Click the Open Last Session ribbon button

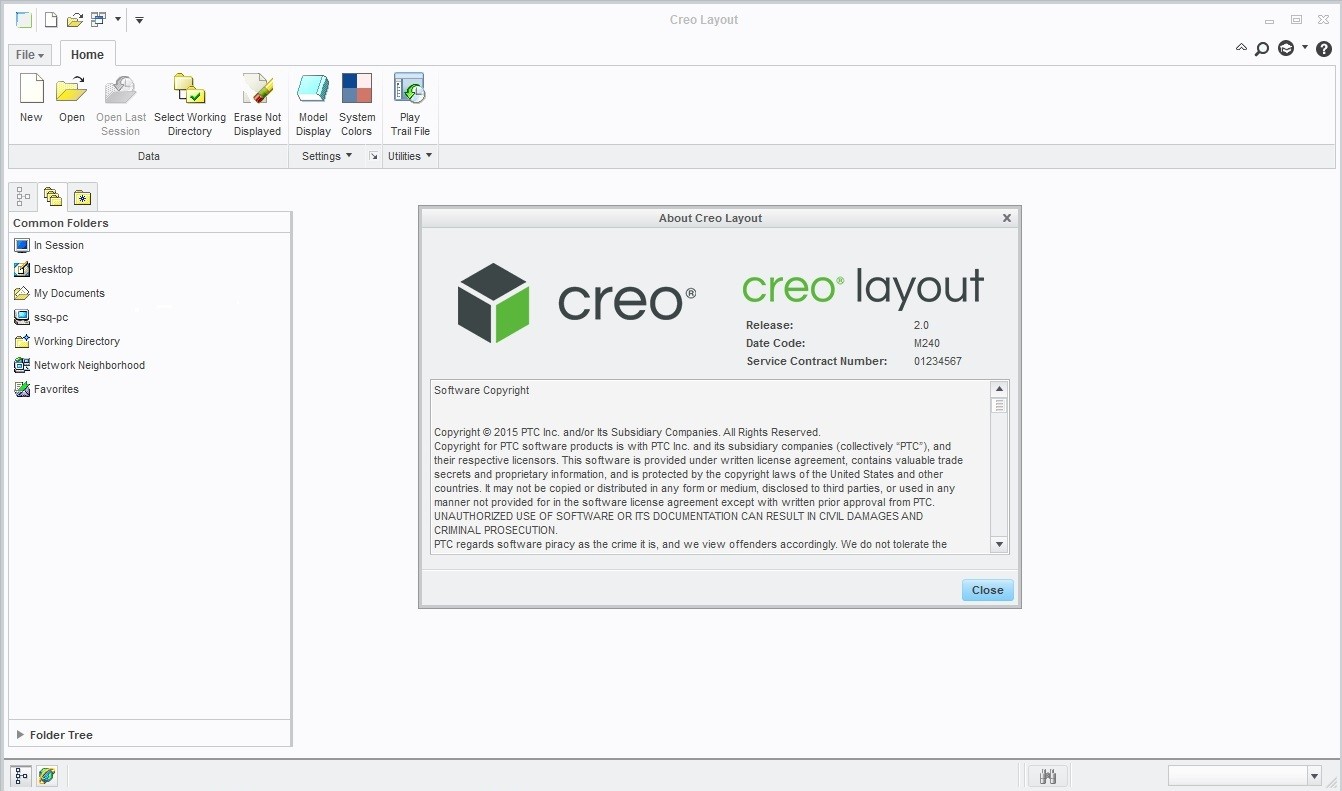click(x=121, y=104)
